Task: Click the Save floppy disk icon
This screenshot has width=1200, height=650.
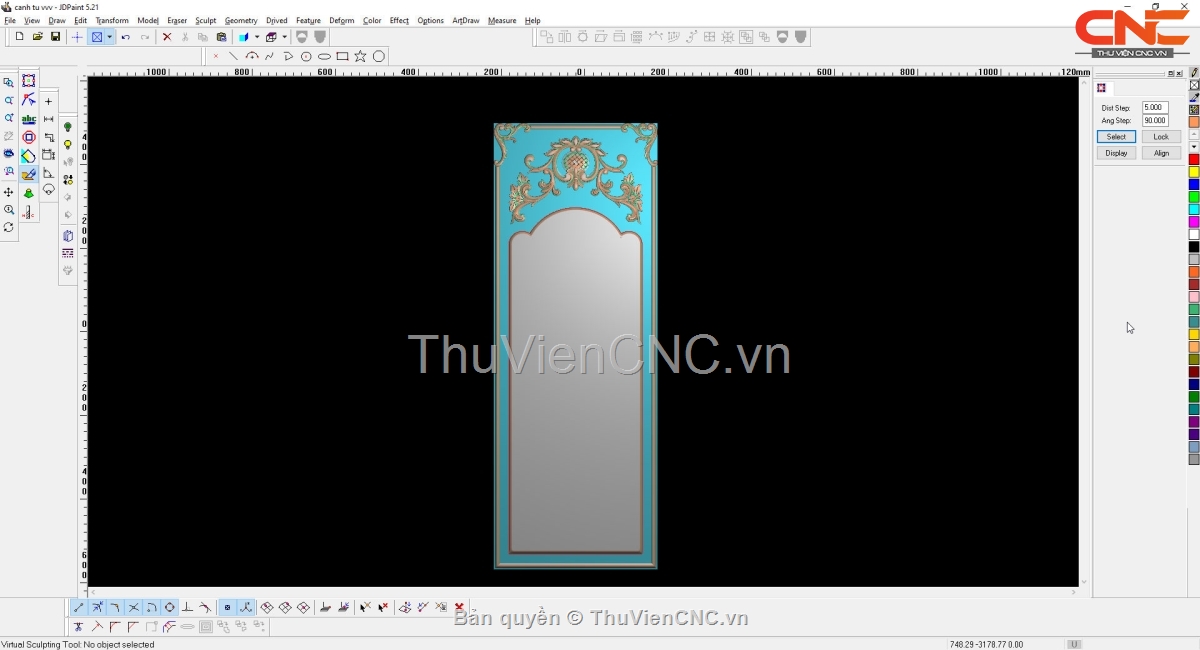Action: point(55,37)
